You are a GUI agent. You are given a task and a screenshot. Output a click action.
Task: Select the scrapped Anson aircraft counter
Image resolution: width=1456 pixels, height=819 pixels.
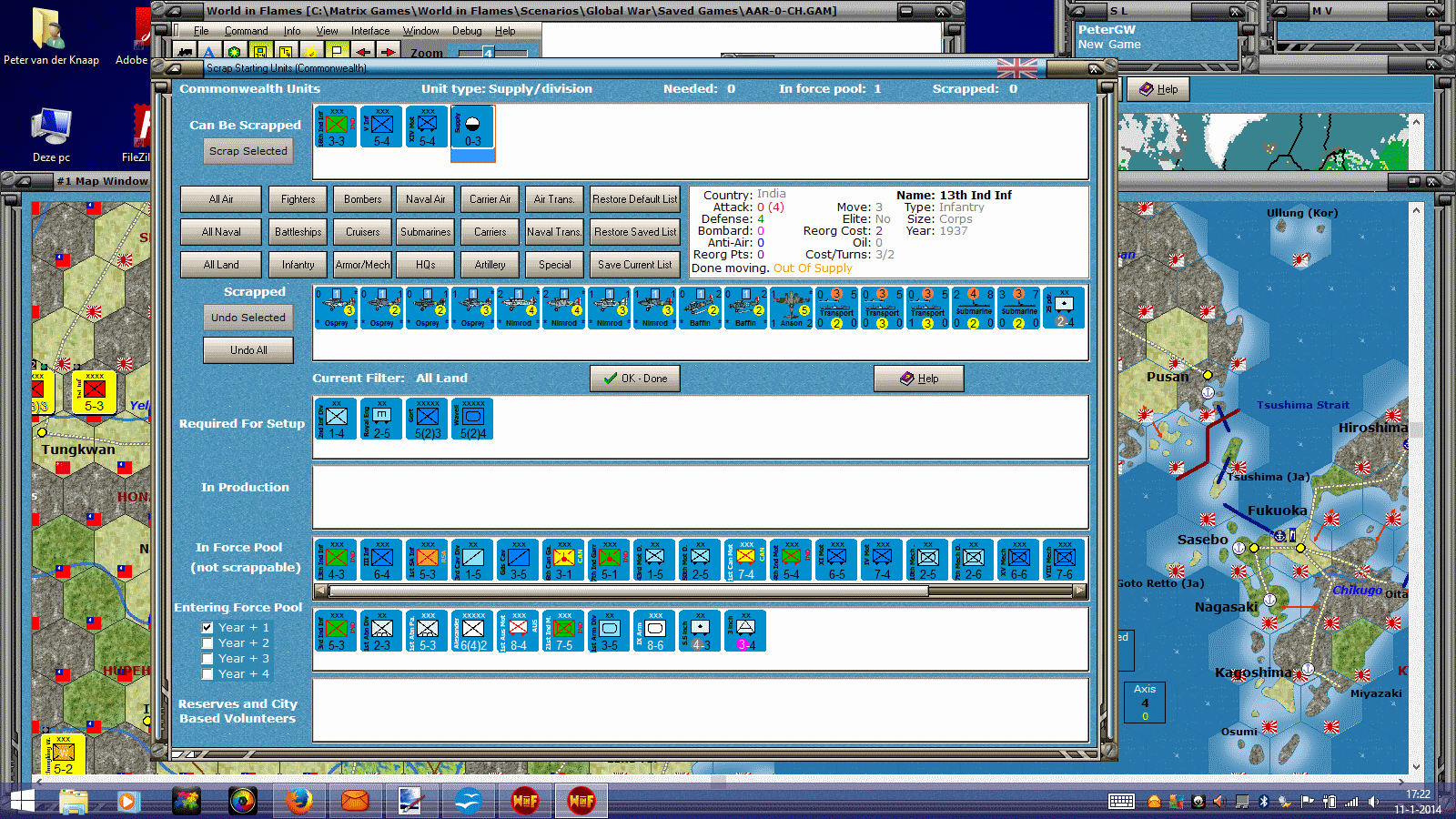point(791,308)
